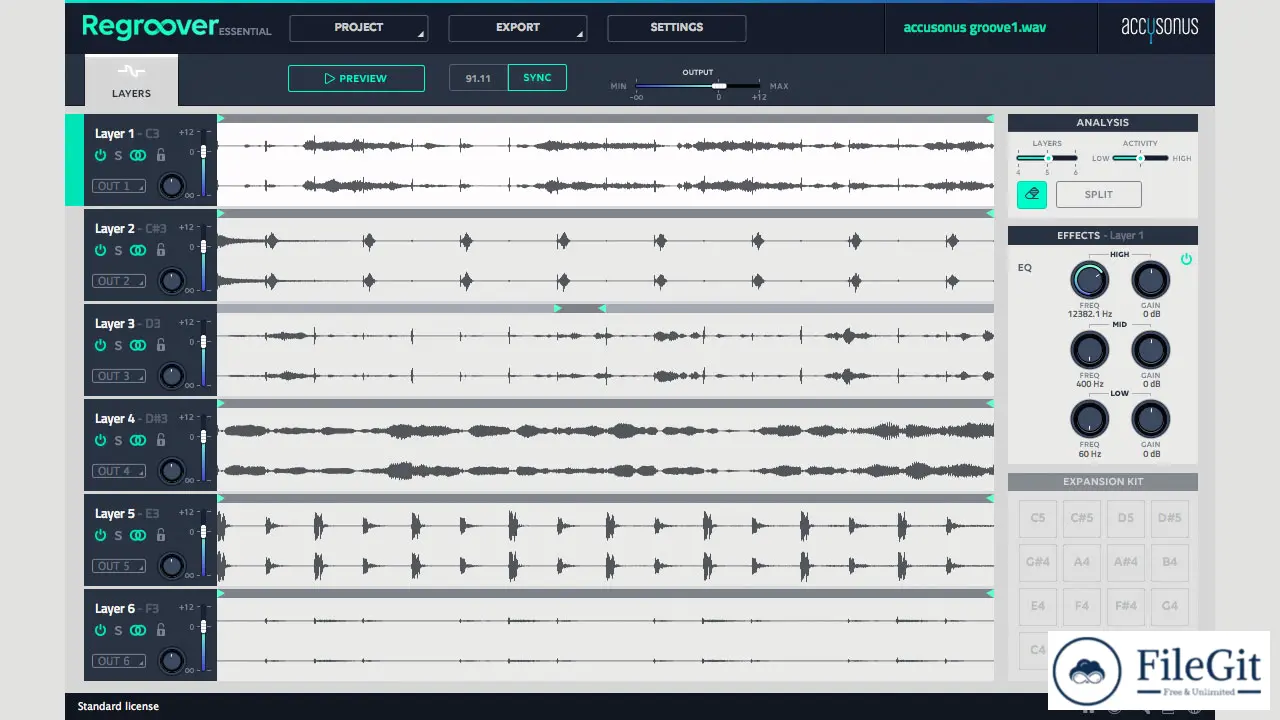Click the Layer 3 region start marker
This screenshot has width=1280, height=720.
pyautogui.click(x=558, y=308)
